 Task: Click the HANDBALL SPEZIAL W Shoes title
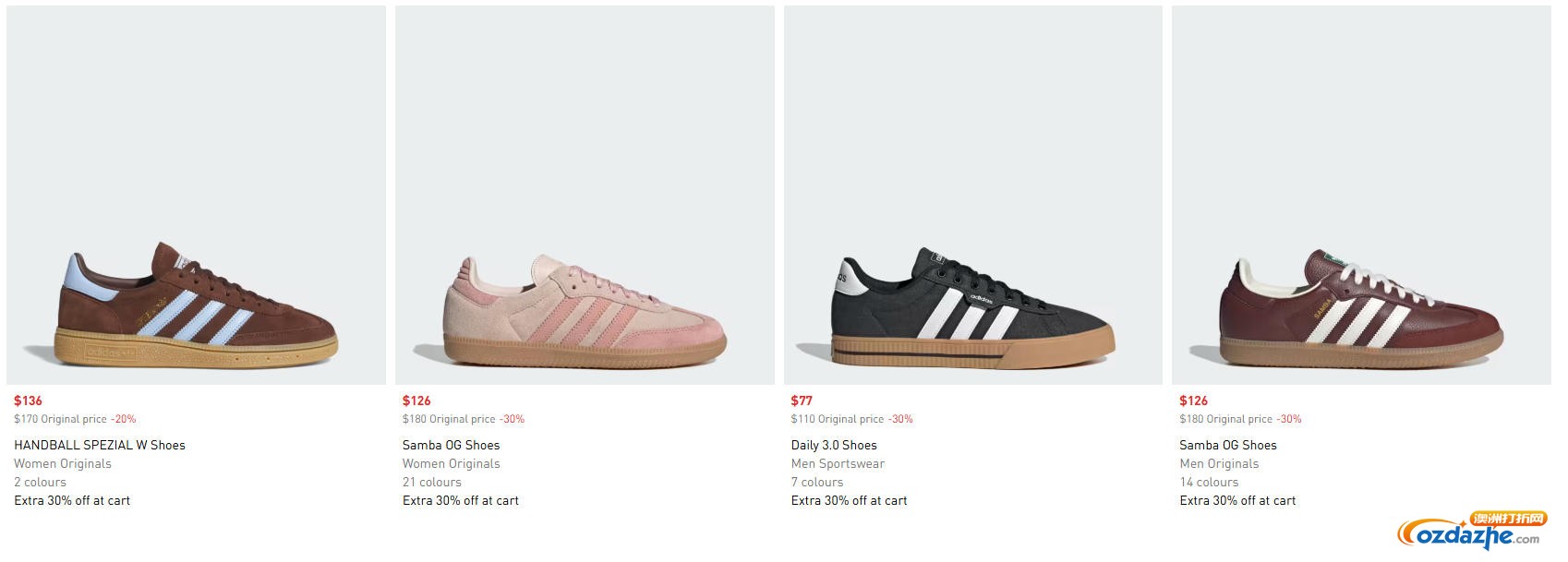pyautogui.click(x=100, y=445)
